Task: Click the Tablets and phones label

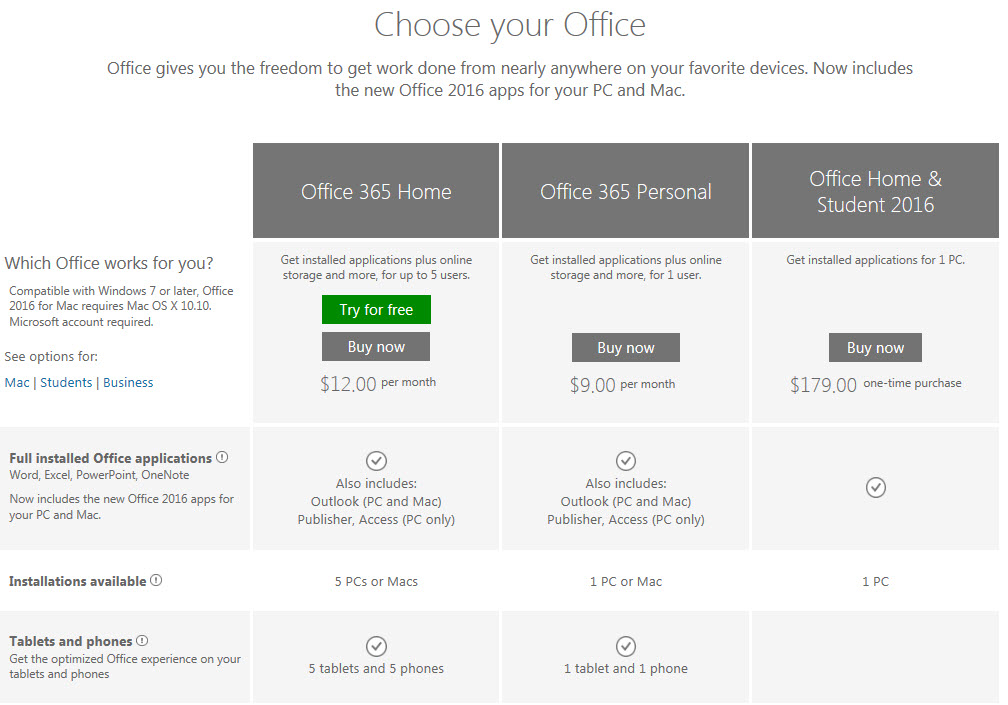Action: pyautogui.click(x=71, y=641)
